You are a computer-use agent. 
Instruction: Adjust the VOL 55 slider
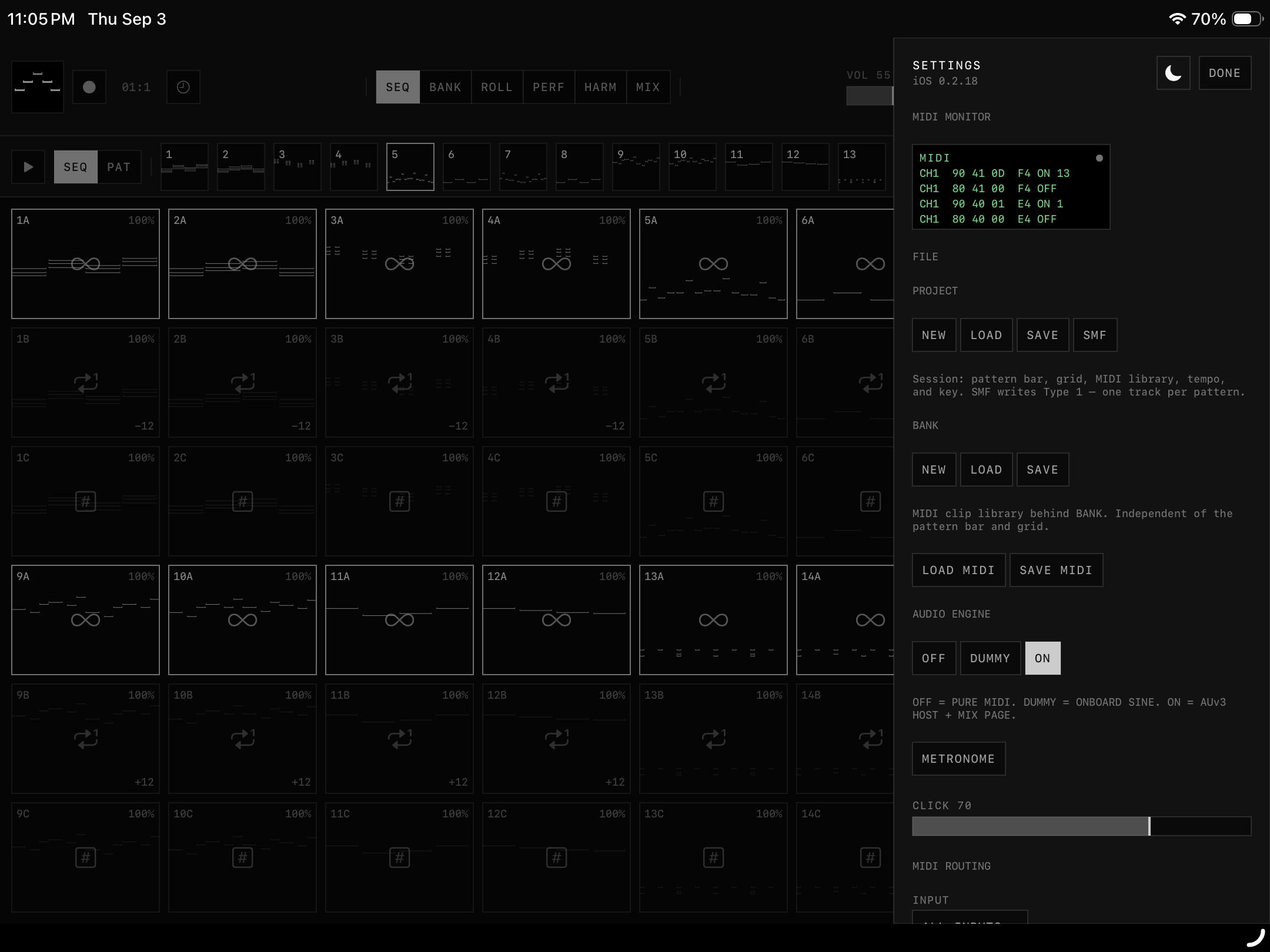[x=870, y=95]
